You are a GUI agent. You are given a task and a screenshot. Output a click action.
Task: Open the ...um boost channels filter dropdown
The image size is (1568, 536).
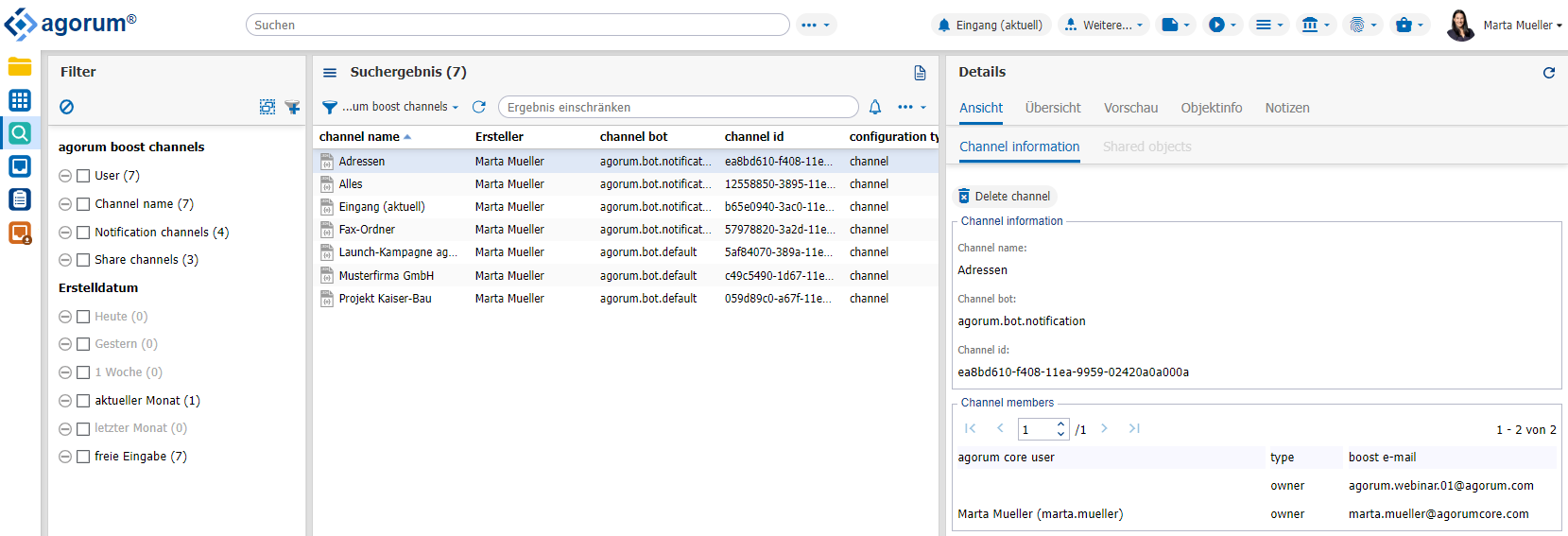pyautogui.click(x=390, y=107)
